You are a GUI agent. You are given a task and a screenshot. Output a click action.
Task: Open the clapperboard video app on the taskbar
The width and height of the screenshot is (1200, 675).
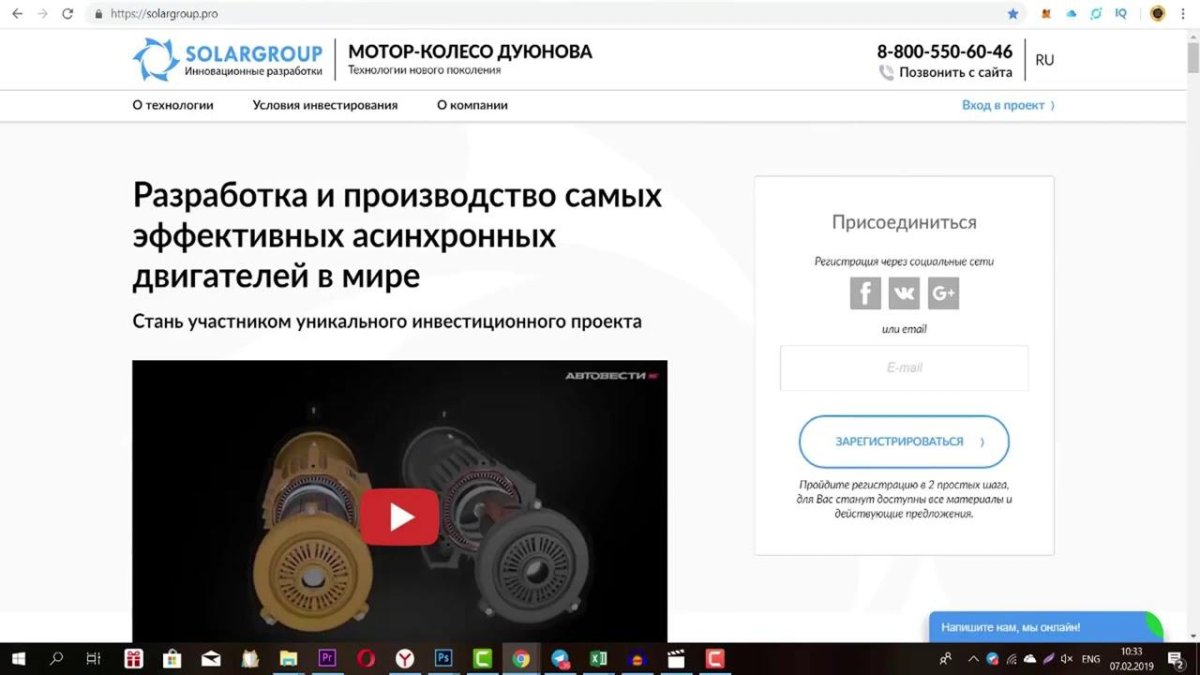pos(676,659)
